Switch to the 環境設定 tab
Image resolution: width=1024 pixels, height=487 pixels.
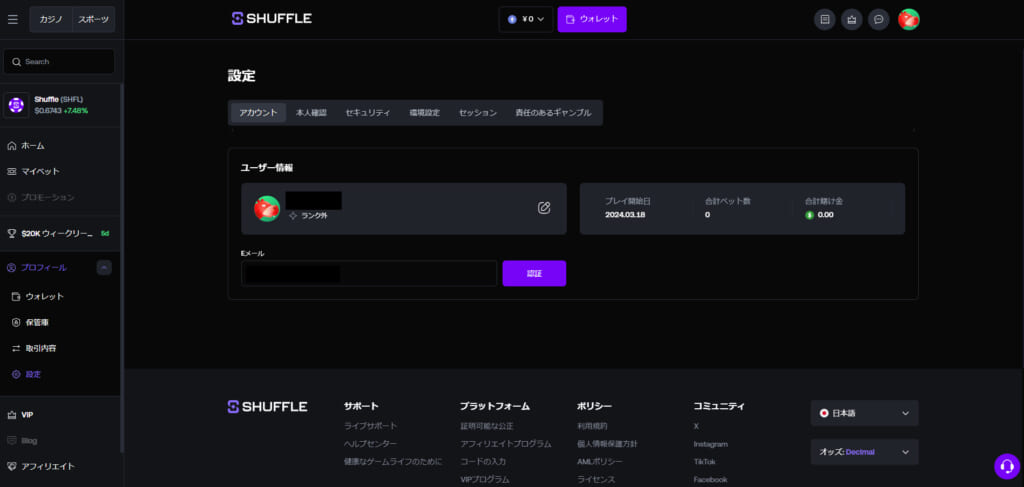[424, 112]
